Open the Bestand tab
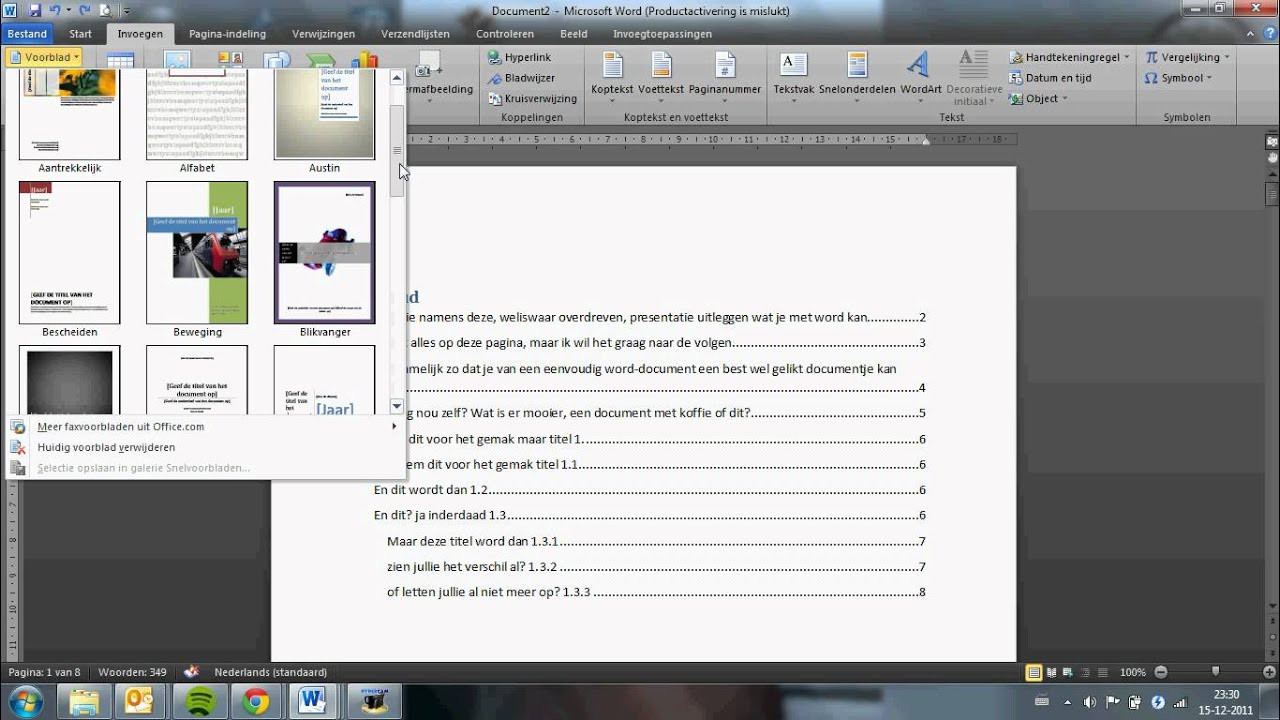This screenshot has width=1280, height=720. pyautogui.click(x=27, y=34)
